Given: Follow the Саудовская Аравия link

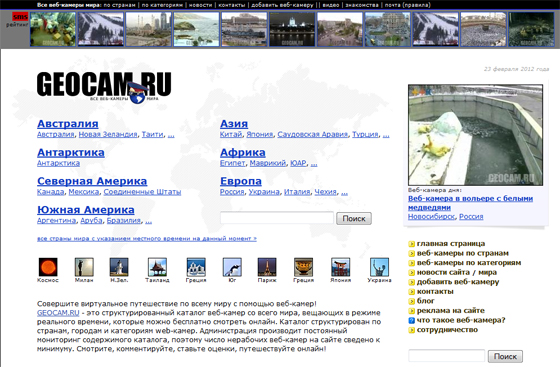Looking at the screenshot, I should click(312, 134).
